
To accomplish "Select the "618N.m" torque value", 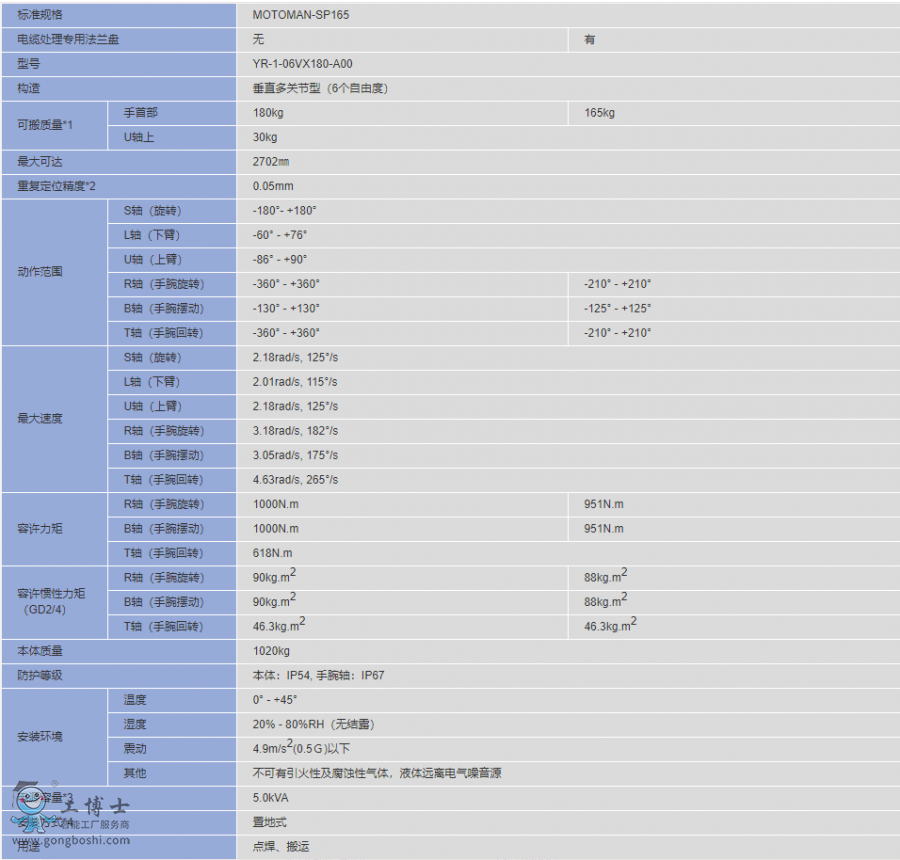I will (272, 553).
